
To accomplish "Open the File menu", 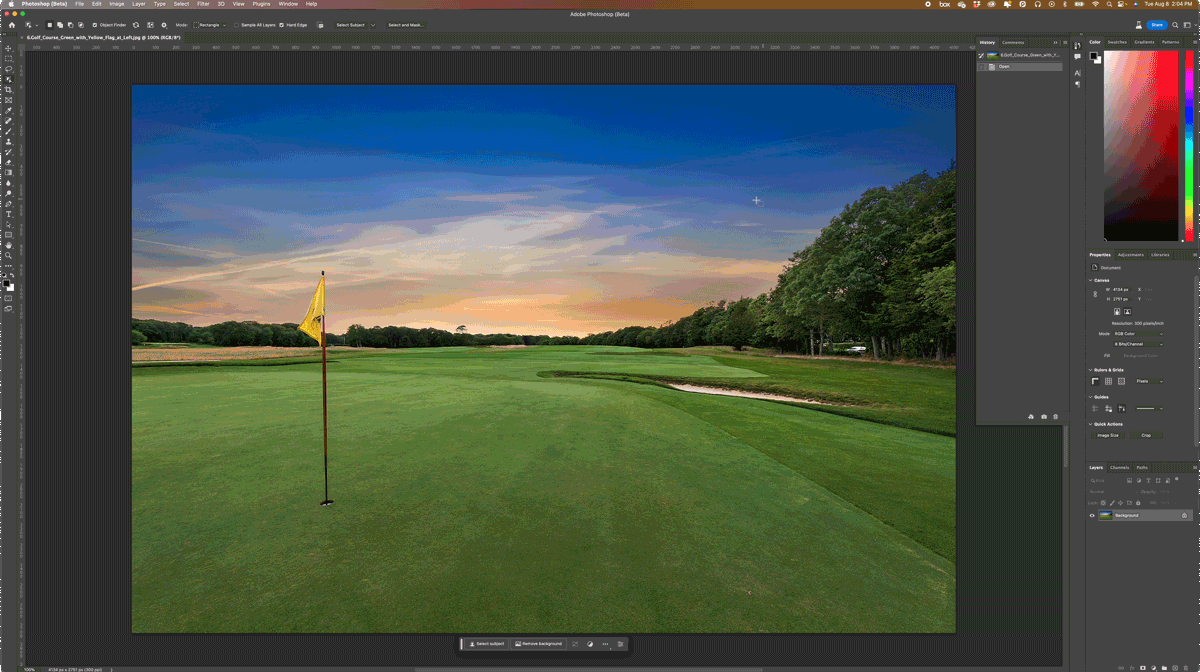I will (79, 4).
